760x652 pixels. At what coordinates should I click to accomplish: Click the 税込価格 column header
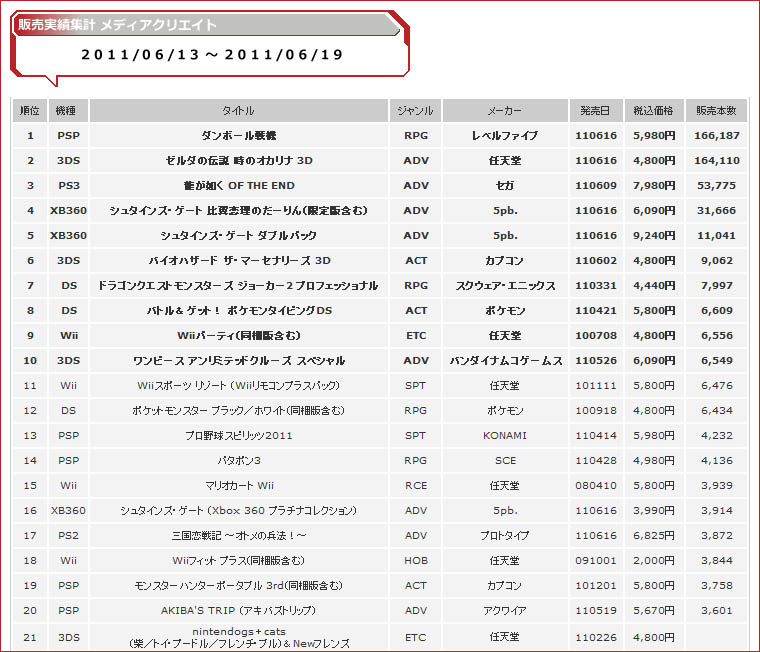pos(654,111)
